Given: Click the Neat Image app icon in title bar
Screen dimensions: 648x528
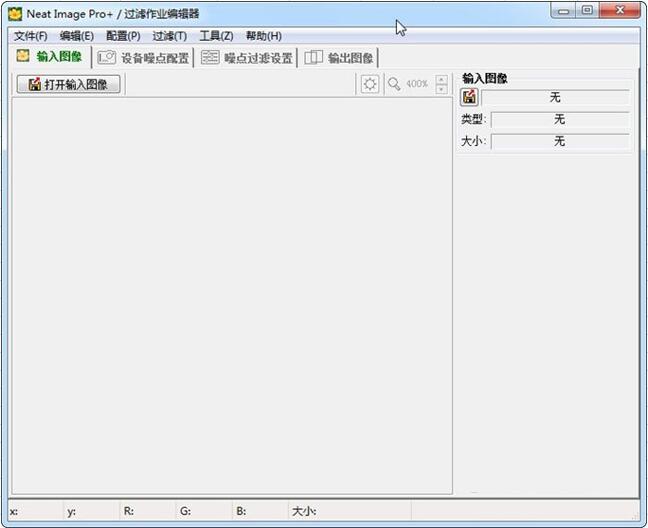Looking at the screenshot, I should pyautogui.click(x=15, y=14).
